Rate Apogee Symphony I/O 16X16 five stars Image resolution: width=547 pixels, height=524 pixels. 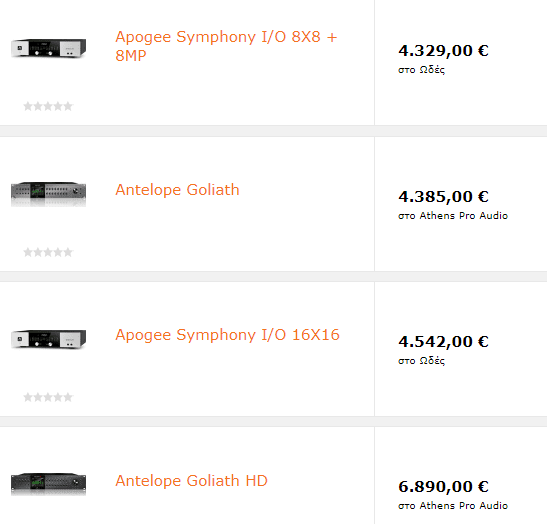coord(68,397)
